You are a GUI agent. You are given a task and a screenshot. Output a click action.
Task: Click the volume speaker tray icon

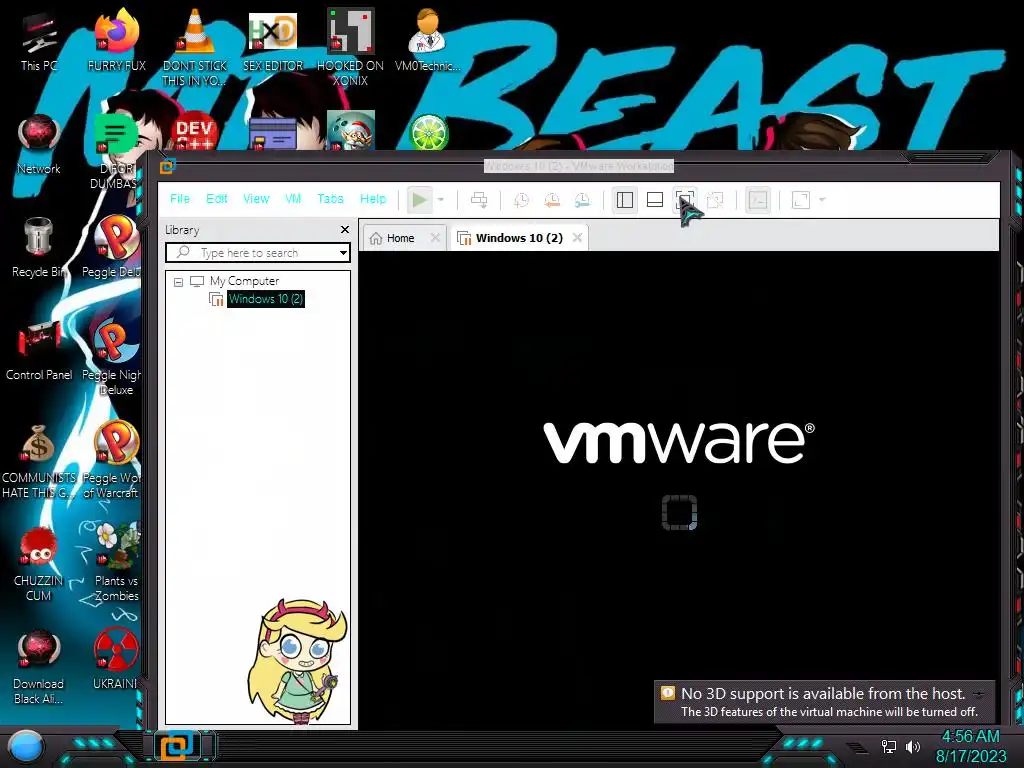point(913,746)
